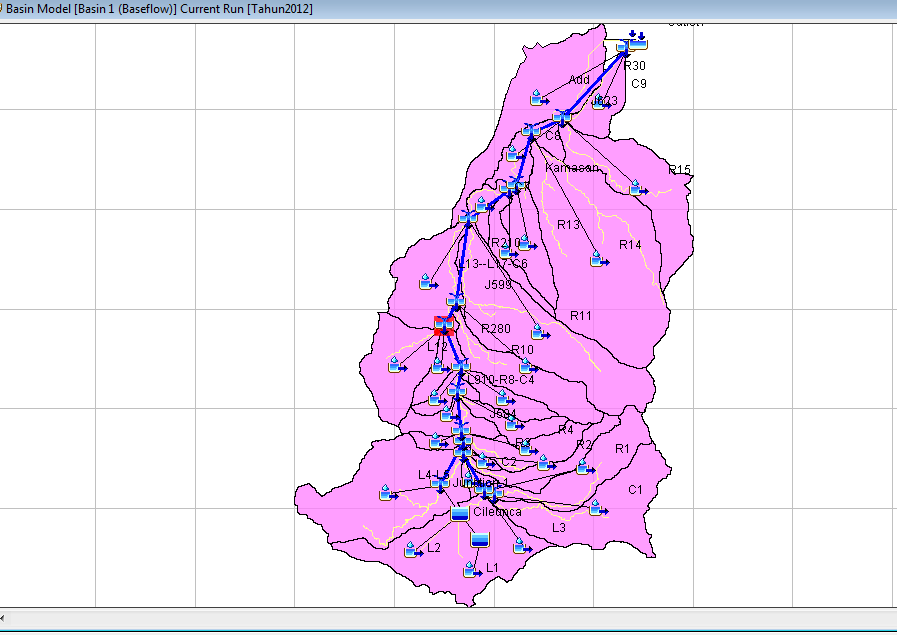This screenshot has width=897, height=635.
Task: Click the L4-L5 junction icon
Action: click(440, 483)
